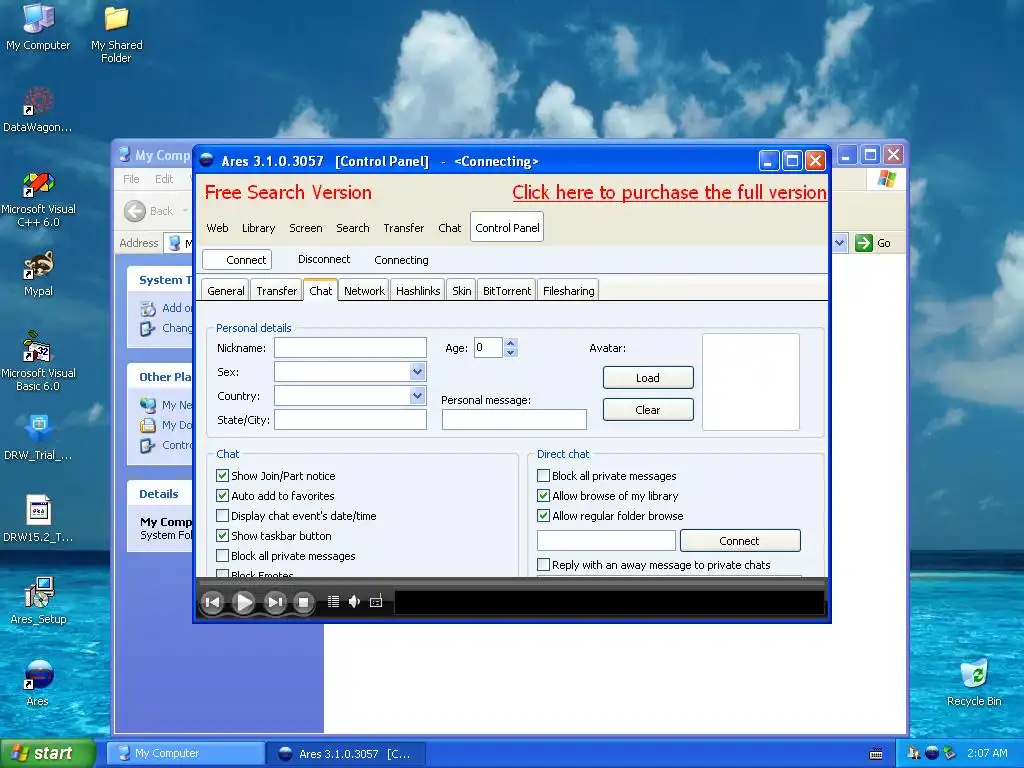Click the Ares taskbar button
The image size is (1024, 768).
click(x=347, y=754)
